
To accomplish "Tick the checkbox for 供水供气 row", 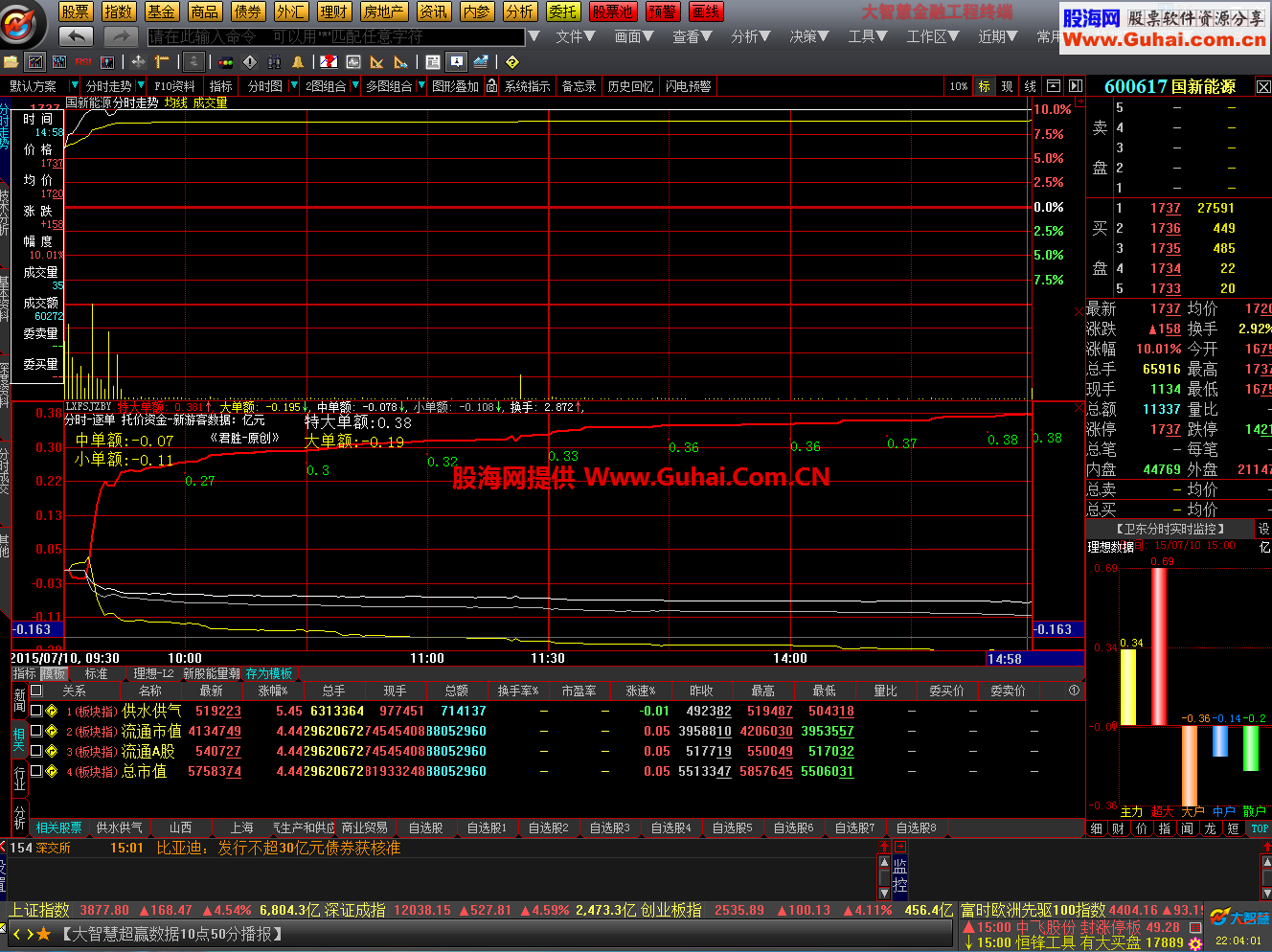I will coord(36,711).
